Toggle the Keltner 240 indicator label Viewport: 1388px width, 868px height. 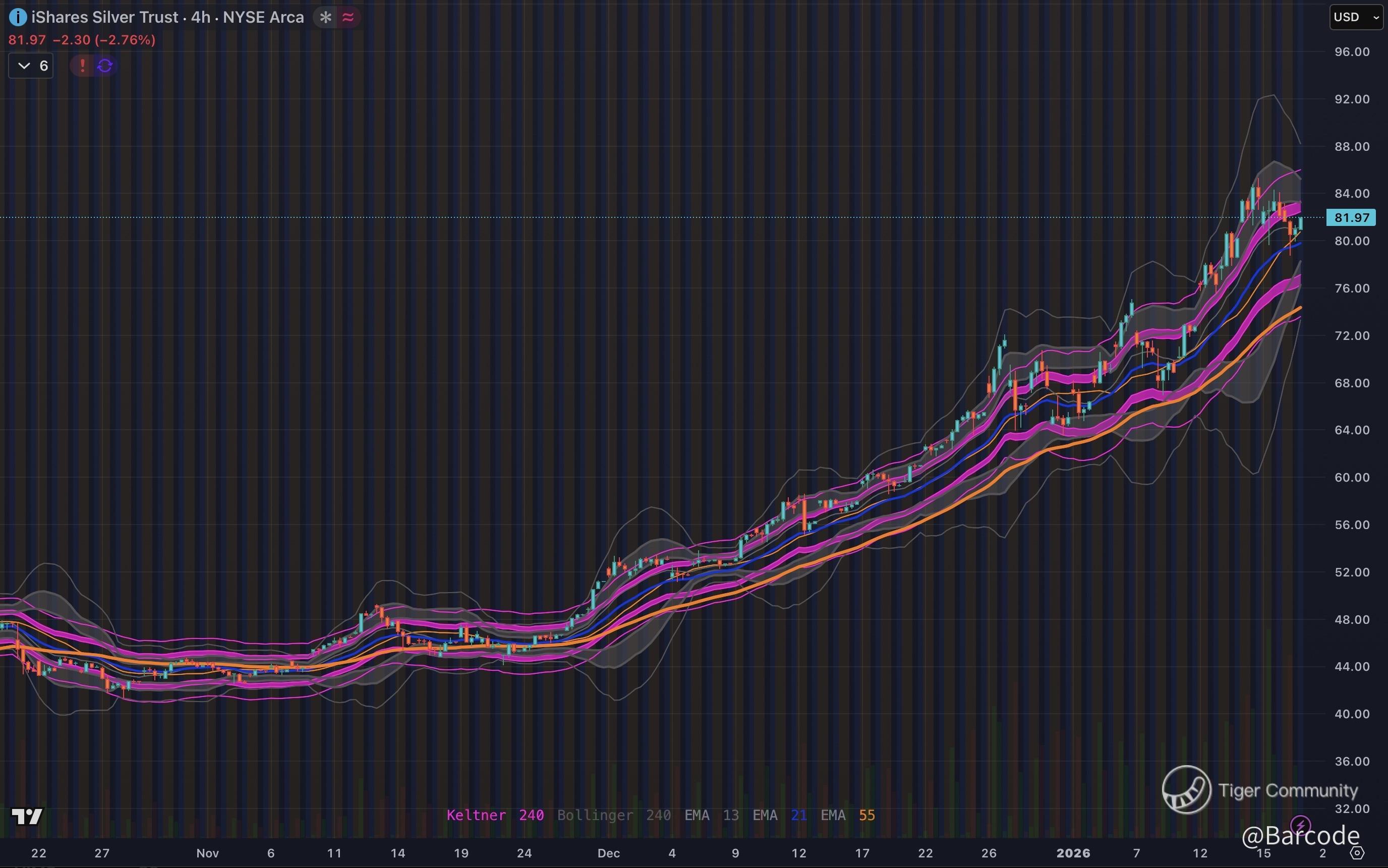[495, 815]
